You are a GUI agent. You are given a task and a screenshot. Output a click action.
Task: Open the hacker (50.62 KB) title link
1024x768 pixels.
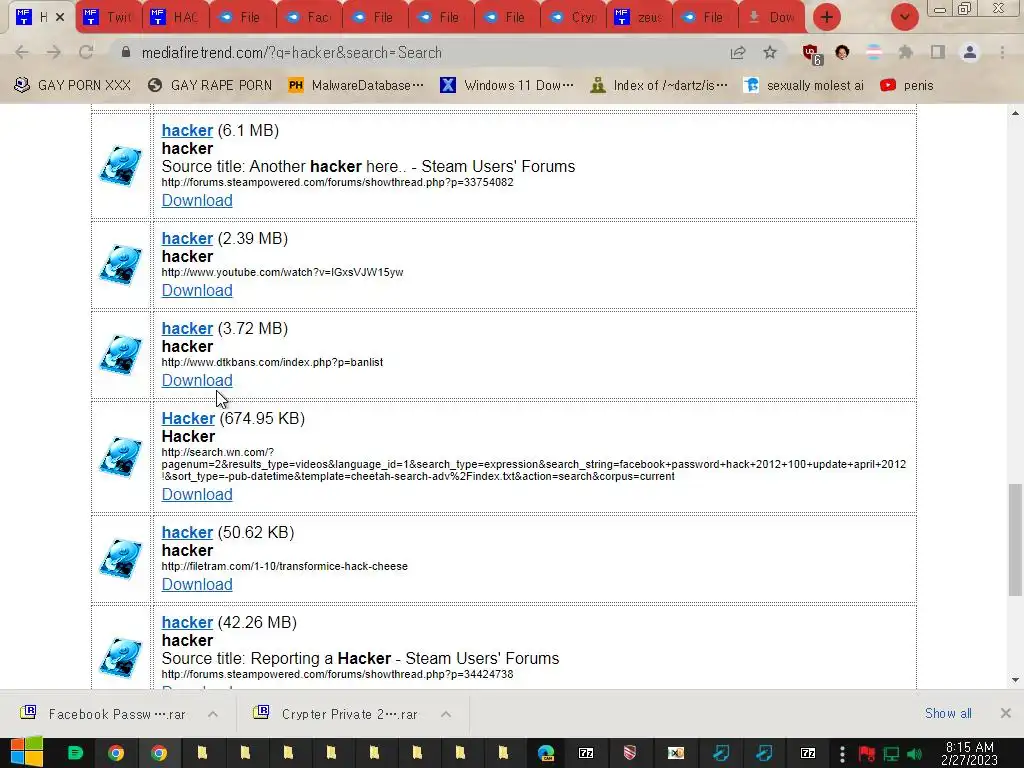(187, 532)
